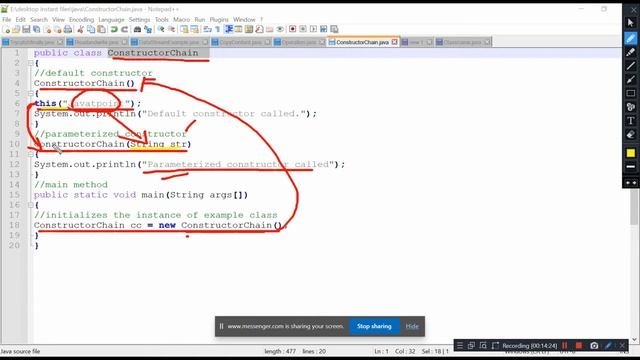Open the yellow drawing color picker
Viewport: 640px width, 360px height.
(631, 153)
